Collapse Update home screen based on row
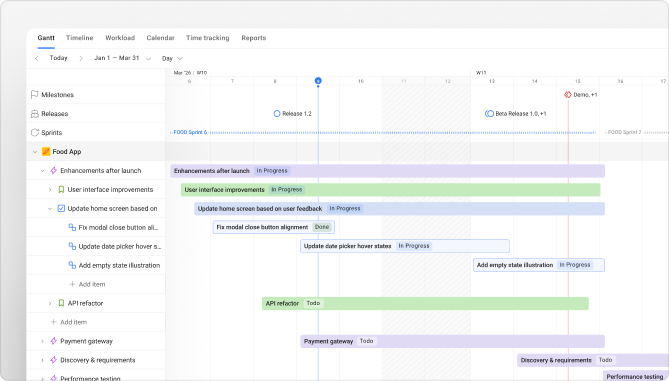Viewport: 669px width, 381px height. tap(50, 209)
